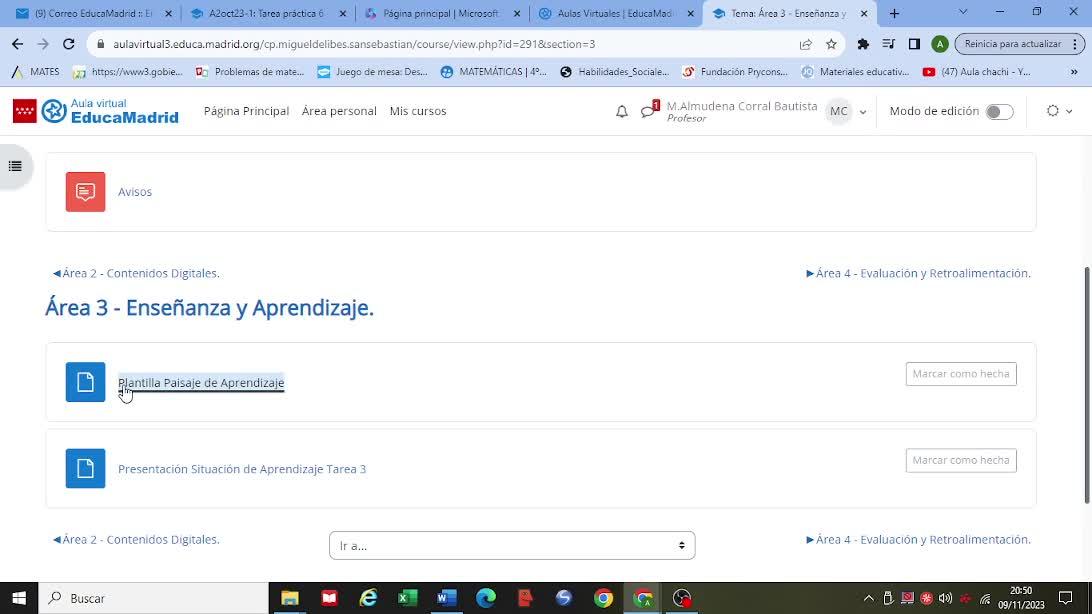Click the MC user avatar
Viewport: 1092px width, 614px height.
tap(838, 111)
